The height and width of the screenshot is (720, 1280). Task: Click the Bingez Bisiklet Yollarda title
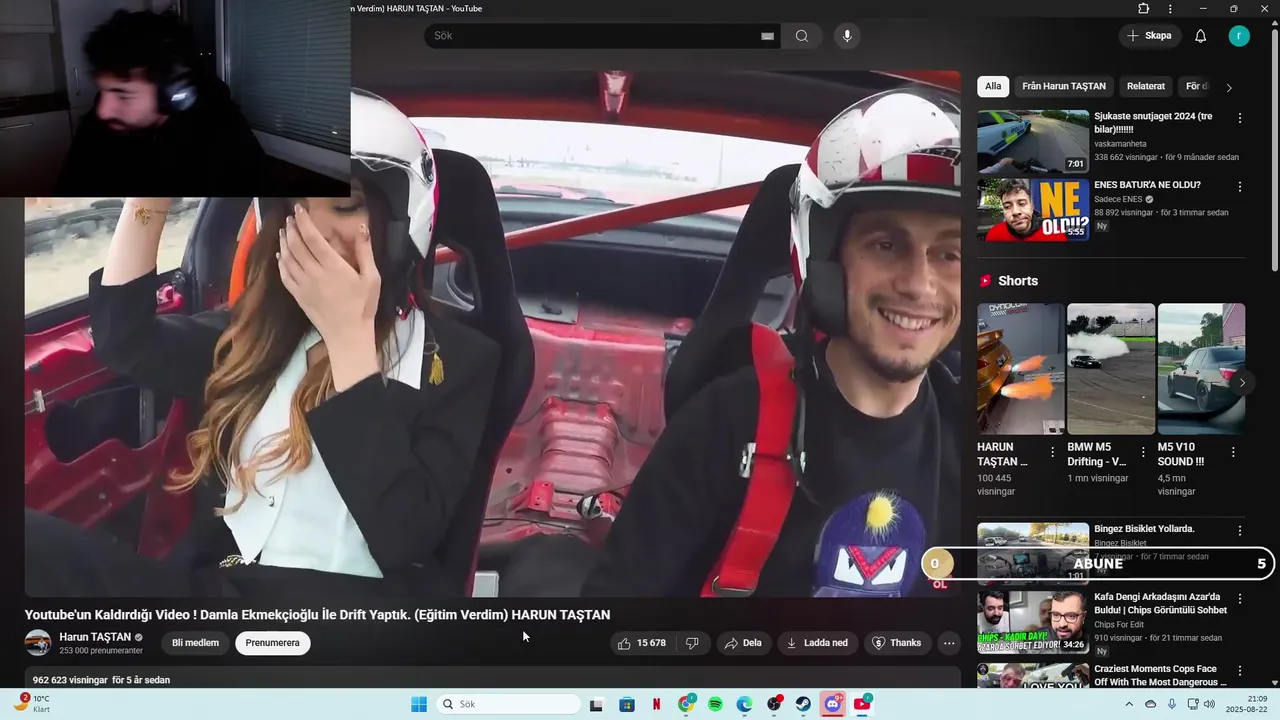1144,529
